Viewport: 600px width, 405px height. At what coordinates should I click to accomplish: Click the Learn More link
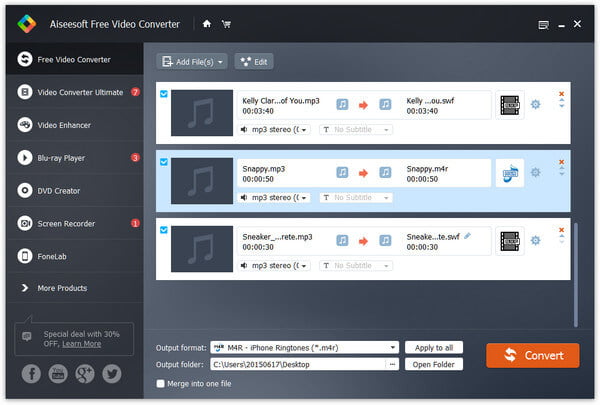click(82, 344)
